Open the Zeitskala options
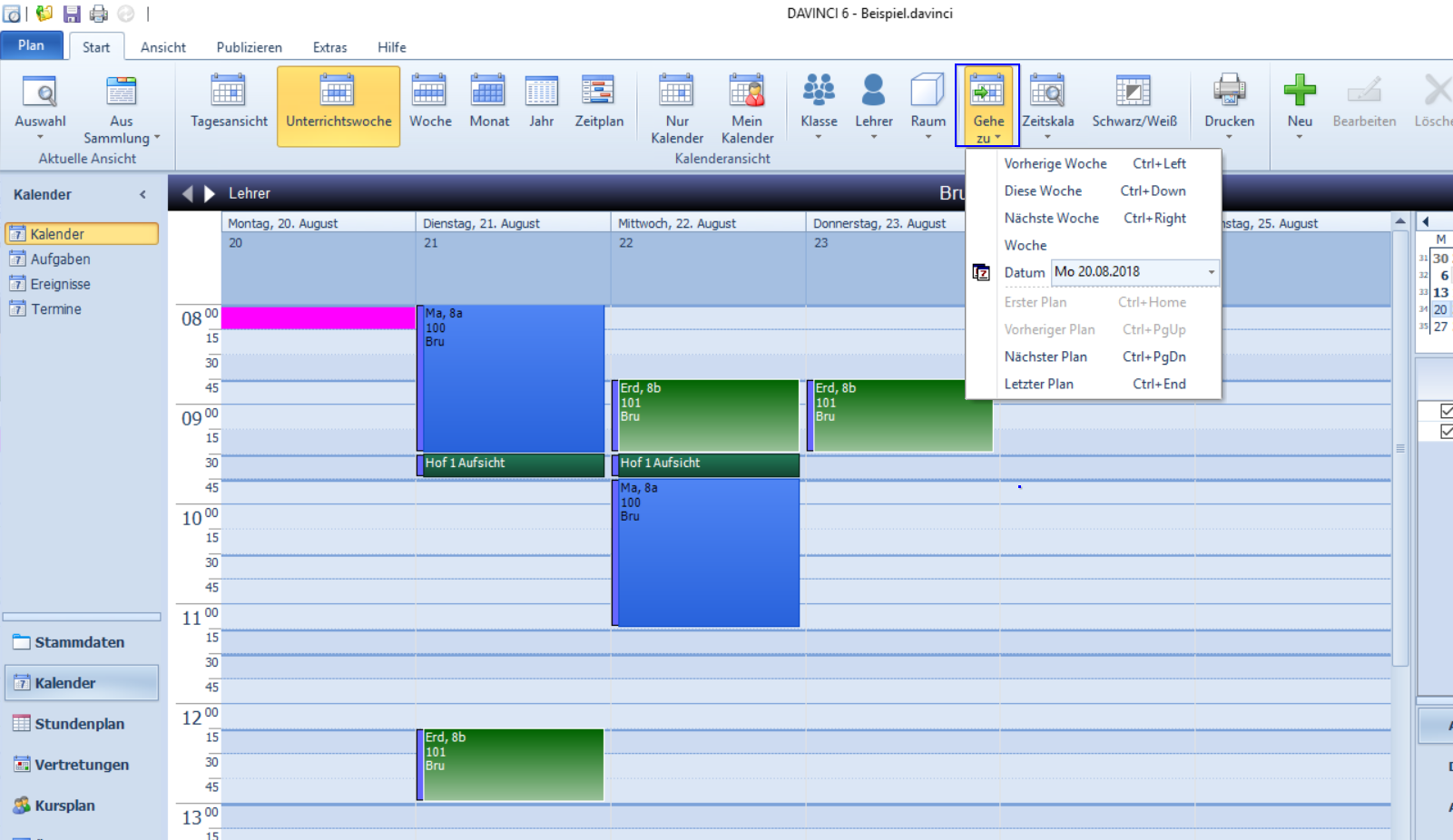1453x840 pixels. [x=1048, y=107]
